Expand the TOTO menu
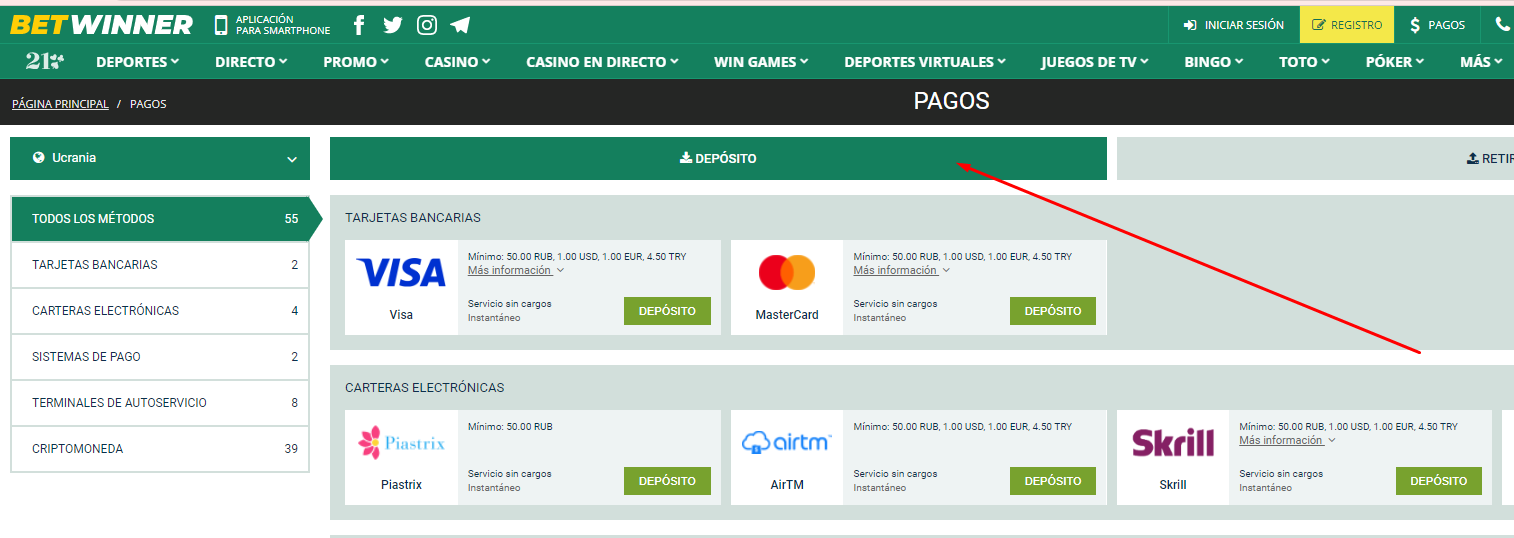This screenshot has width=1514, height=538. pos(1304,62)
